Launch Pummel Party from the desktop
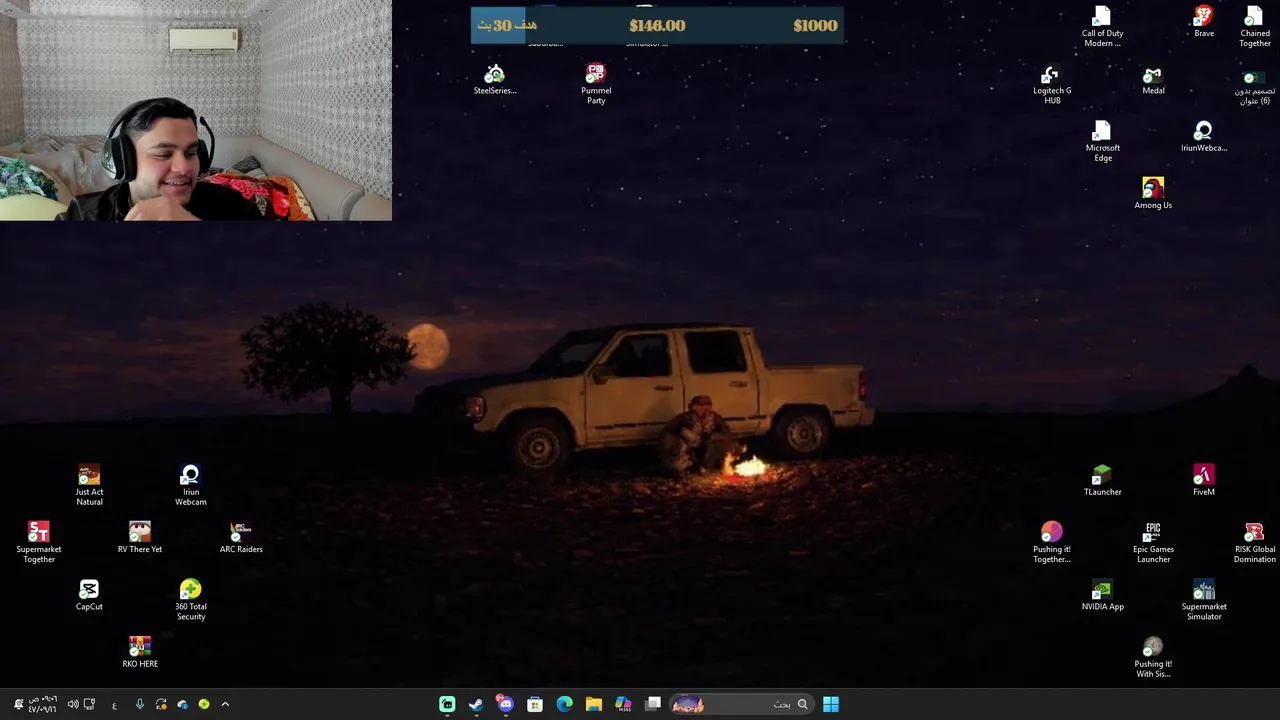The width and height of the screenshot is (1280, 720). point(596,84)
